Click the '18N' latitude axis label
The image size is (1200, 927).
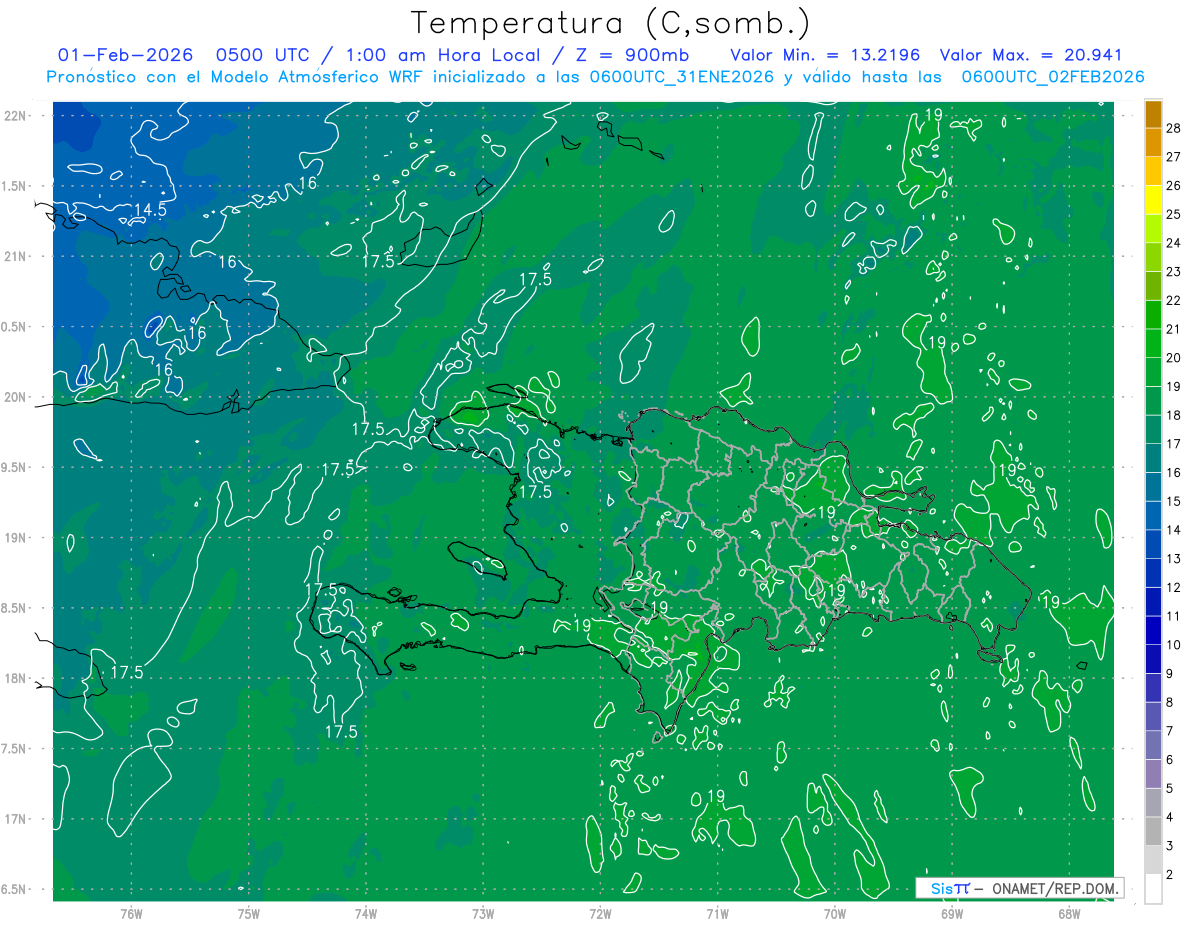[16, 678]
